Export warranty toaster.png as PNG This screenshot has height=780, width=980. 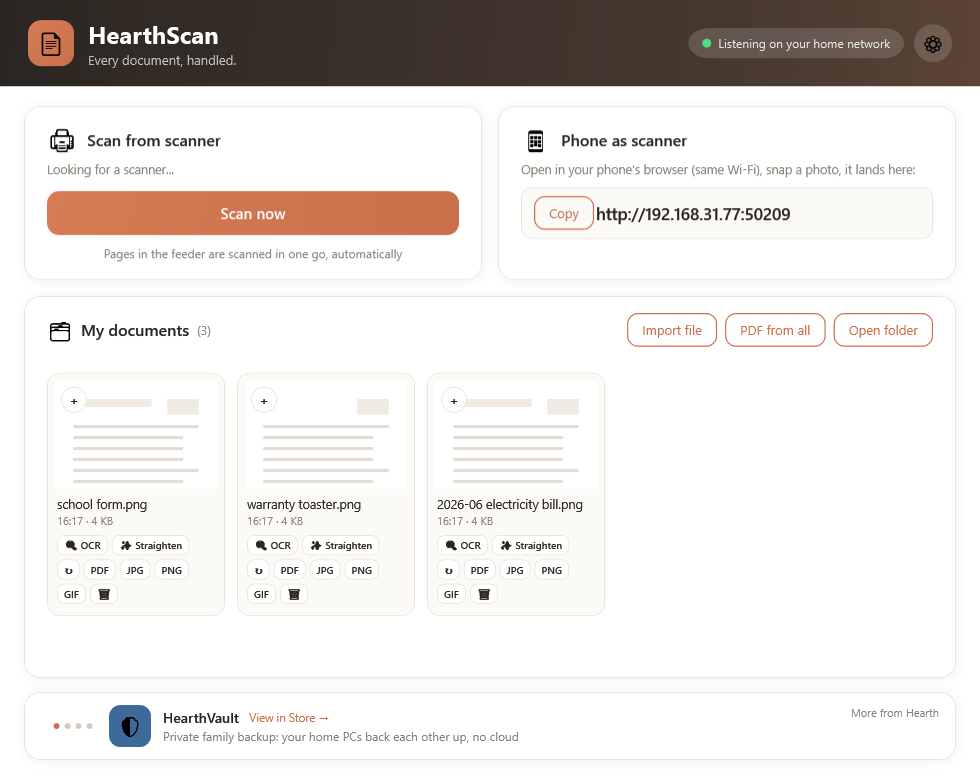[361, 571]
